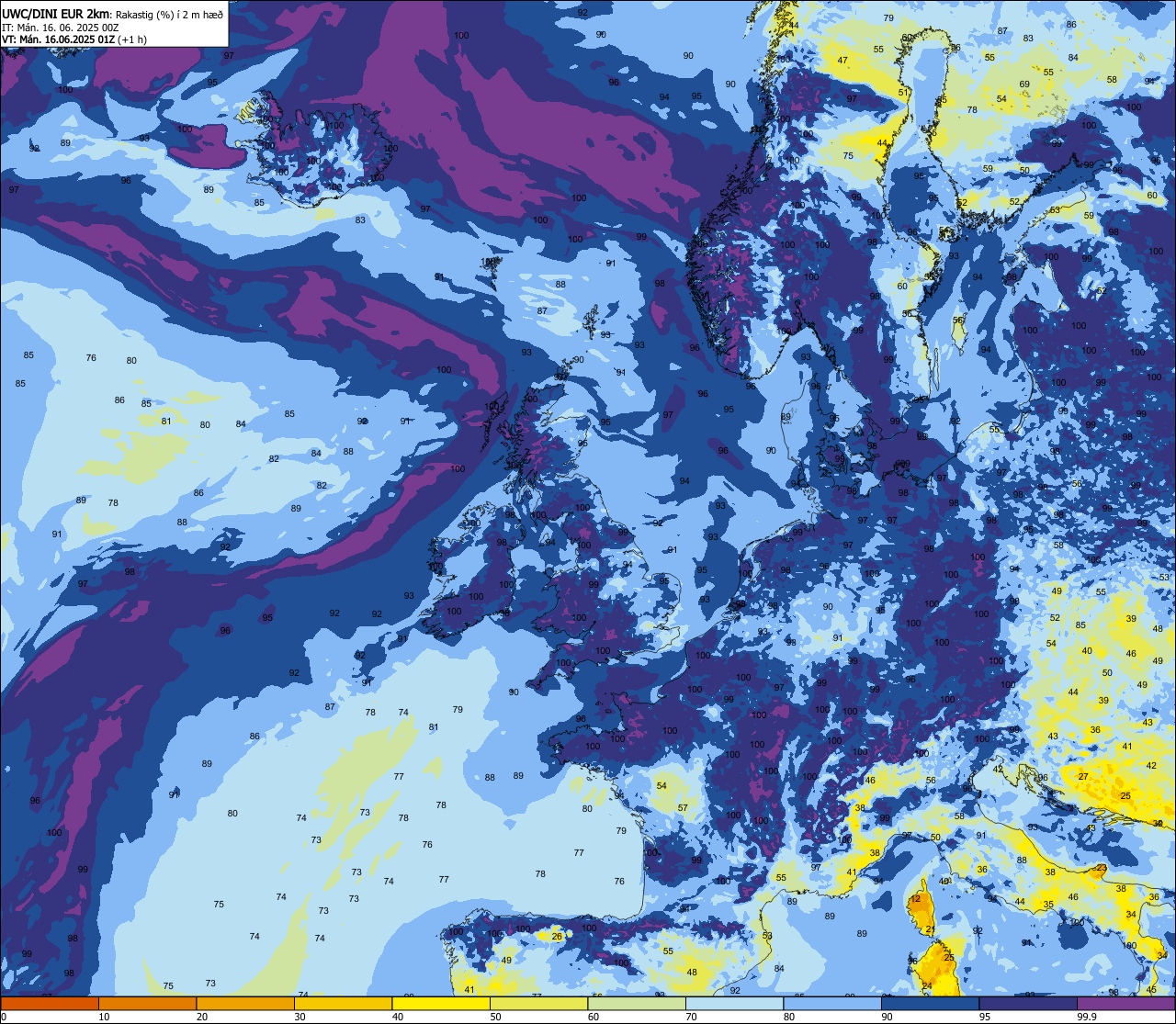The width and height of the screenshot is (1176, 1024).
Task: Click the '69' humidity value in the yellow area
Action: pyautogui.click(x=1024, y=84)
